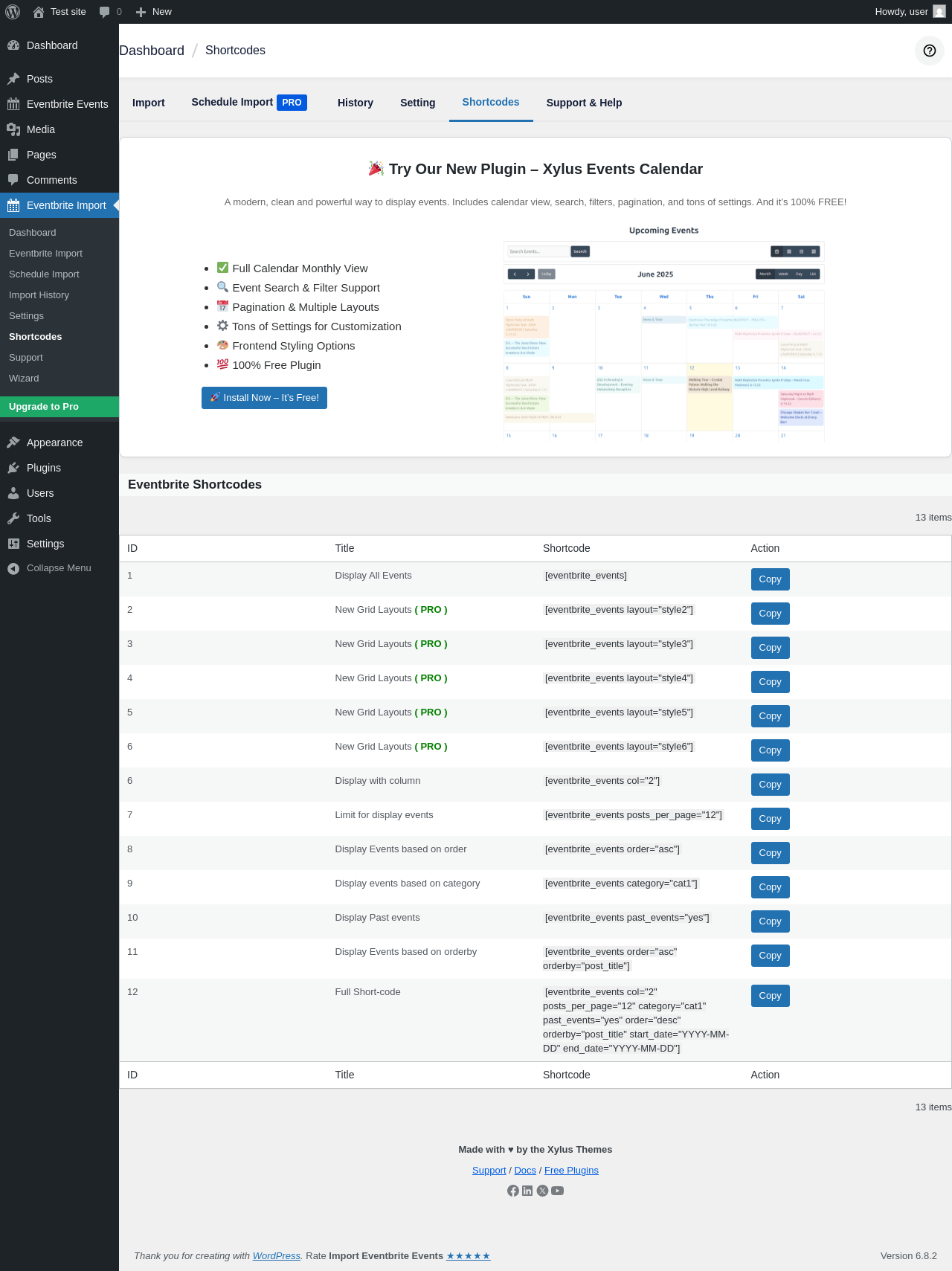Screen dimensions: 952x1271
Task: Open Posts with the pushpin icon
Action: [x=59, y=79]
